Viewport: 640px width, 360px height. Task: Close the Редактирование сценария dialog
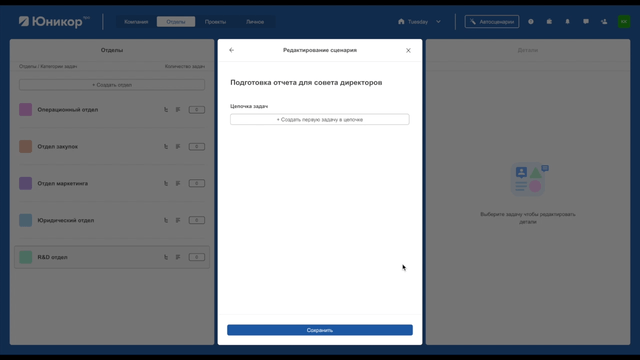pyautogui.click(x=408, y=50)
